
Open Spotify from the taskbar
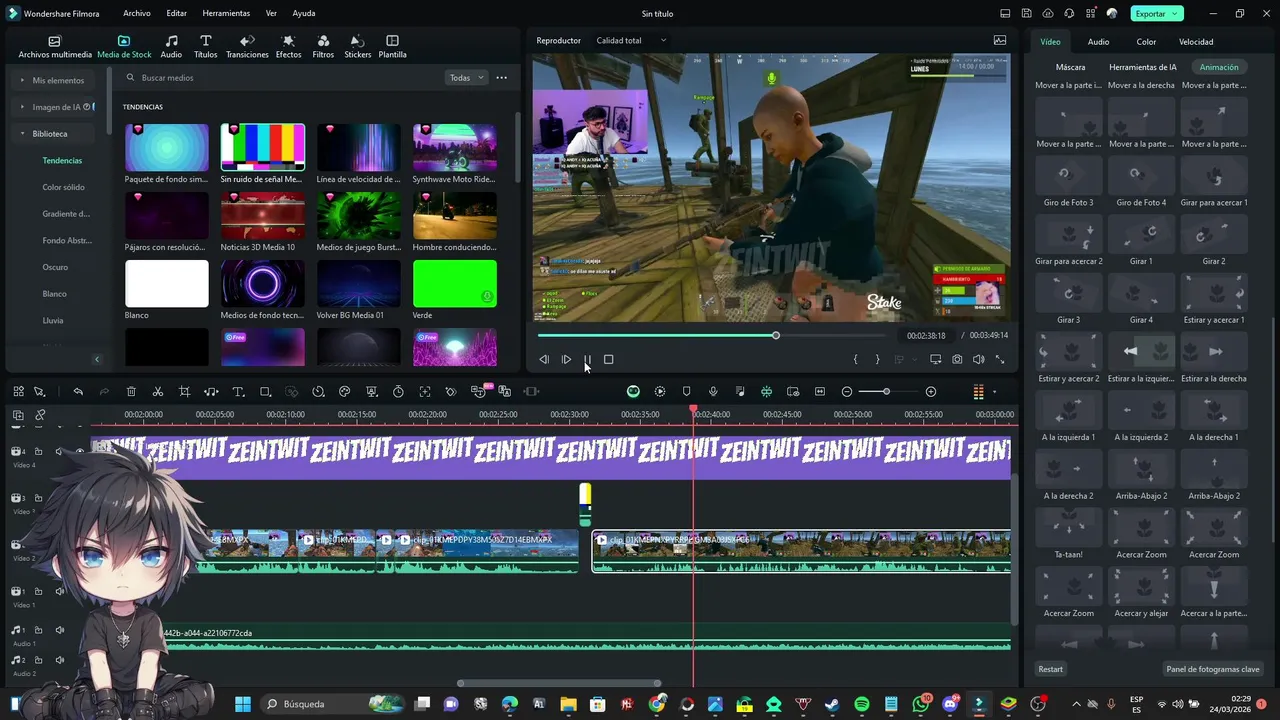tap(862, 704)
